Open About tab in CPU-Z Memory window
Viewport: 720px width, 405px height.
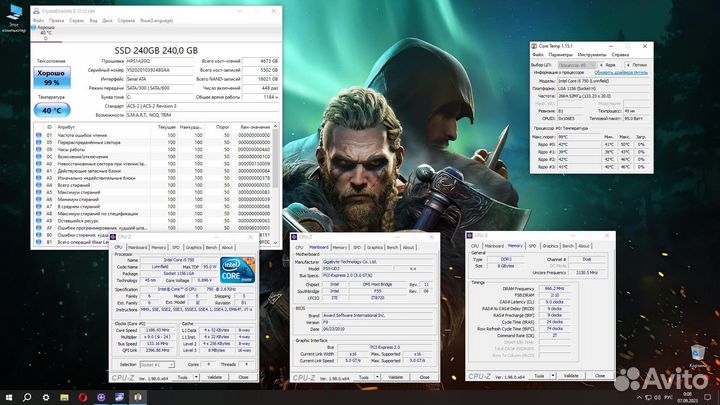(x=584, y=246)
